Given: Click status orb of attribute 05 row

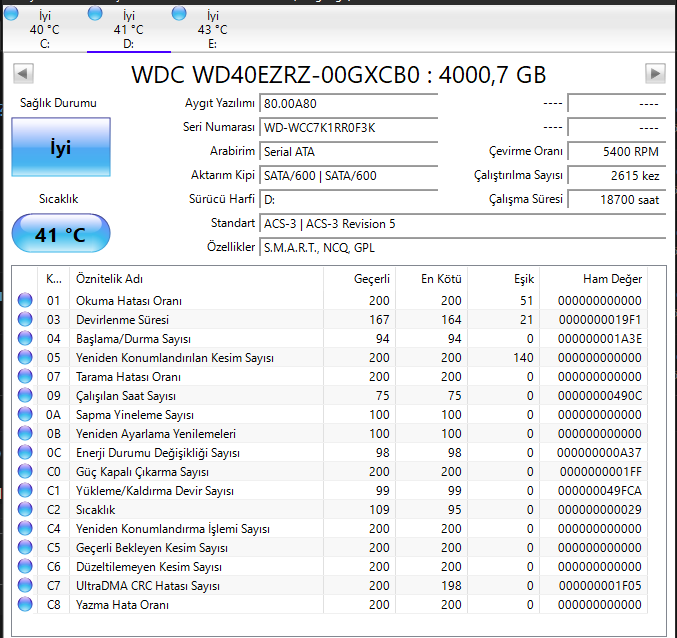Looking at the screenshot, I should click(x=25, y=357).
